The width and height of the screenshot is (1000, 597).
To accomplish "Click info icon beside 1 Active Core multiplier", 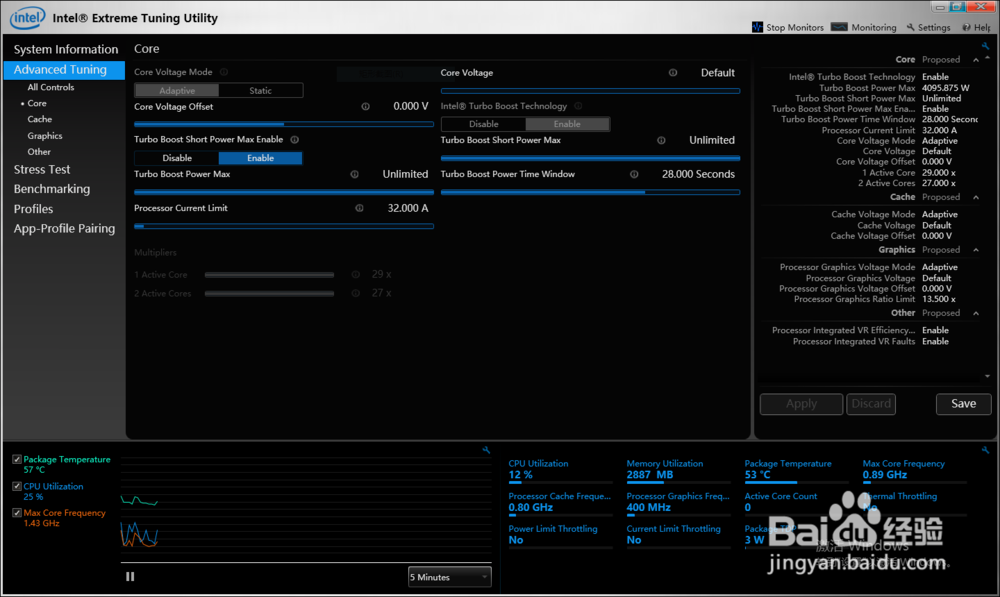I will click(356, 274).
